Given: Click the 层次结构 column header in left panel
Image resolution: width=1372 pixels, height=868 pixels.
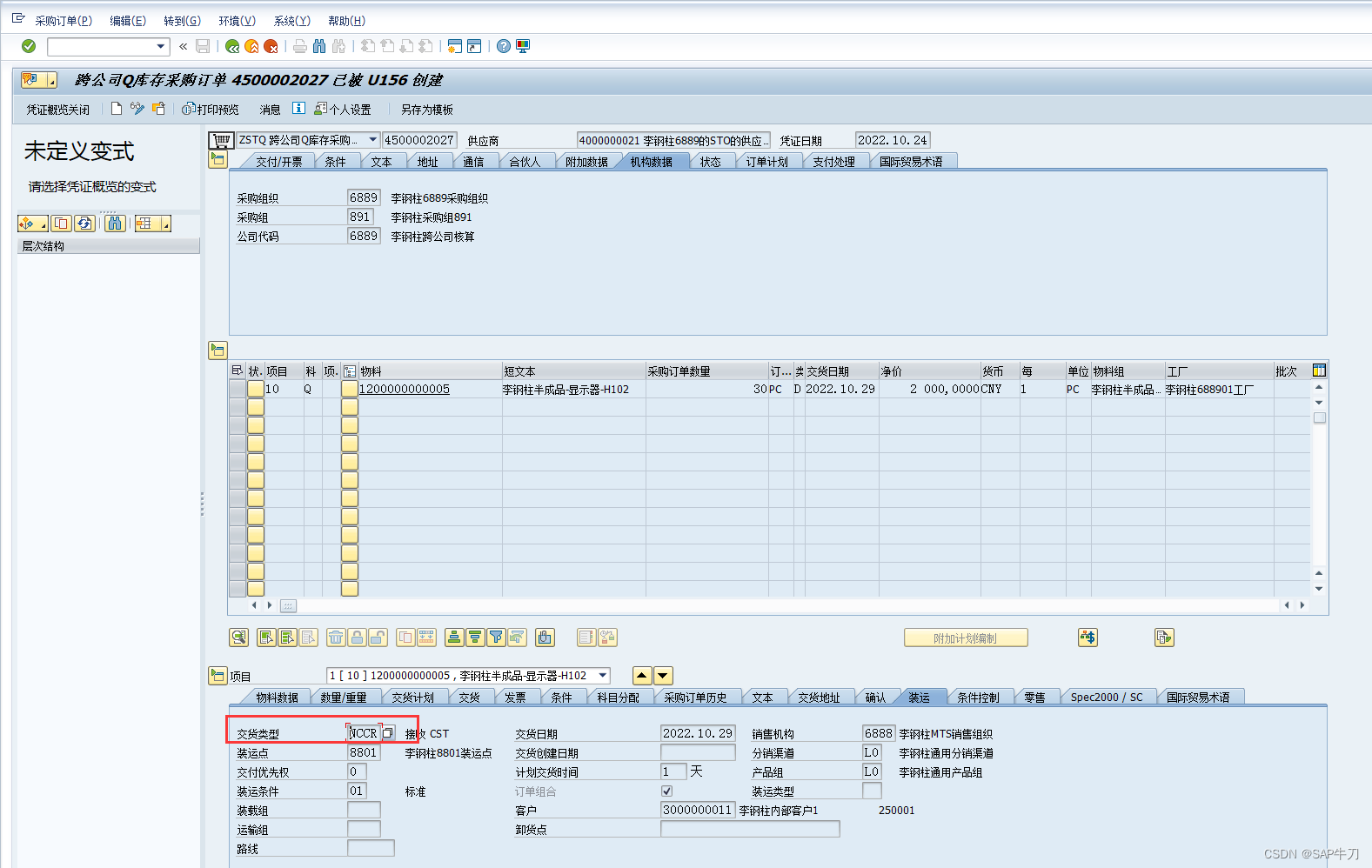Looking at the screenshot, I should pos(109,246).
